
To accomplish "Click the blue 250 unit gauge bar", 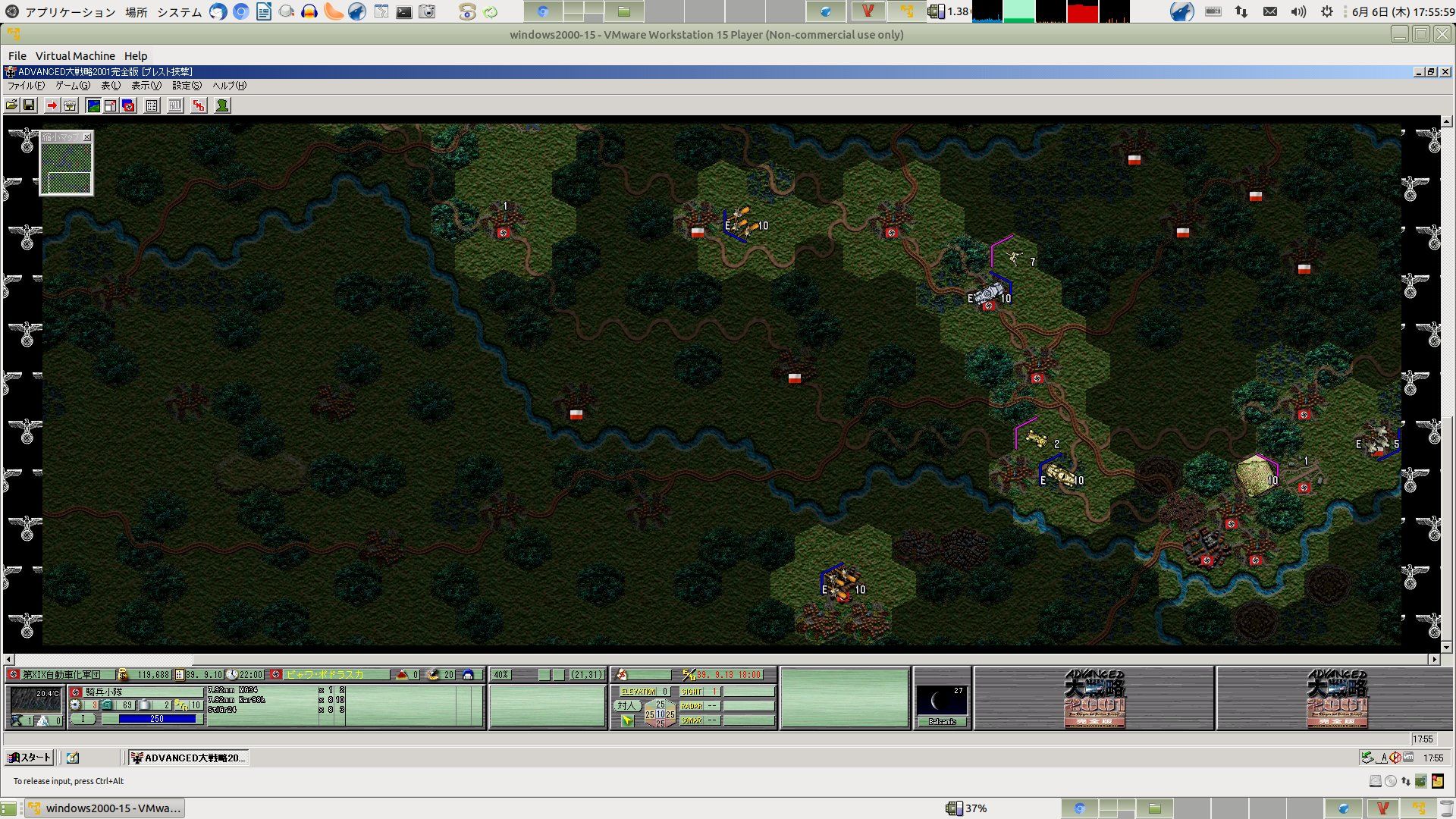I will point(157,719).
